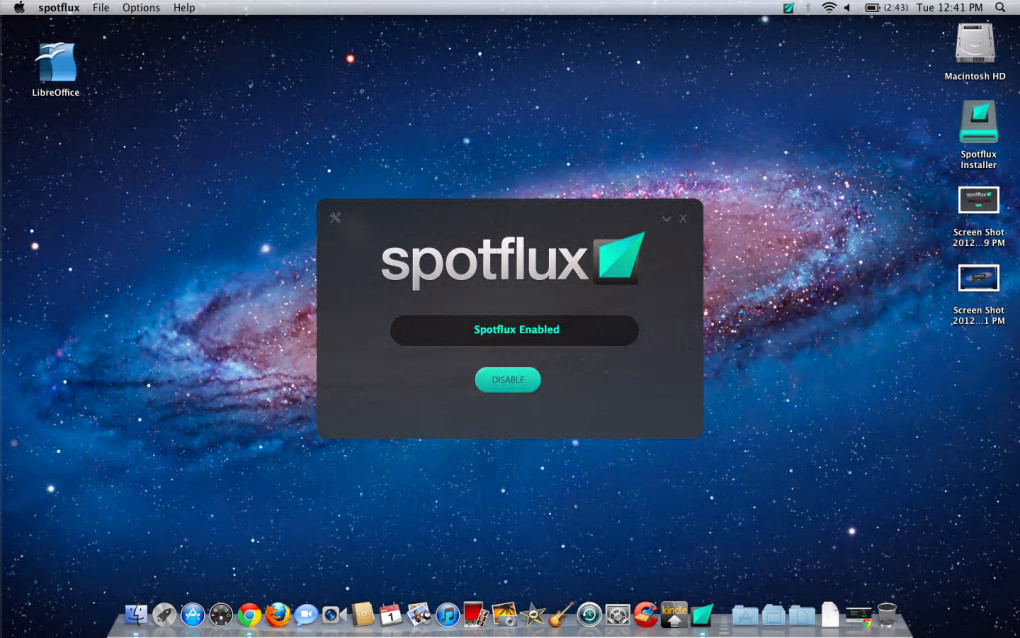Launch Firefox from dock
This screenshot has width=1020, height=638.
[278, 615]
